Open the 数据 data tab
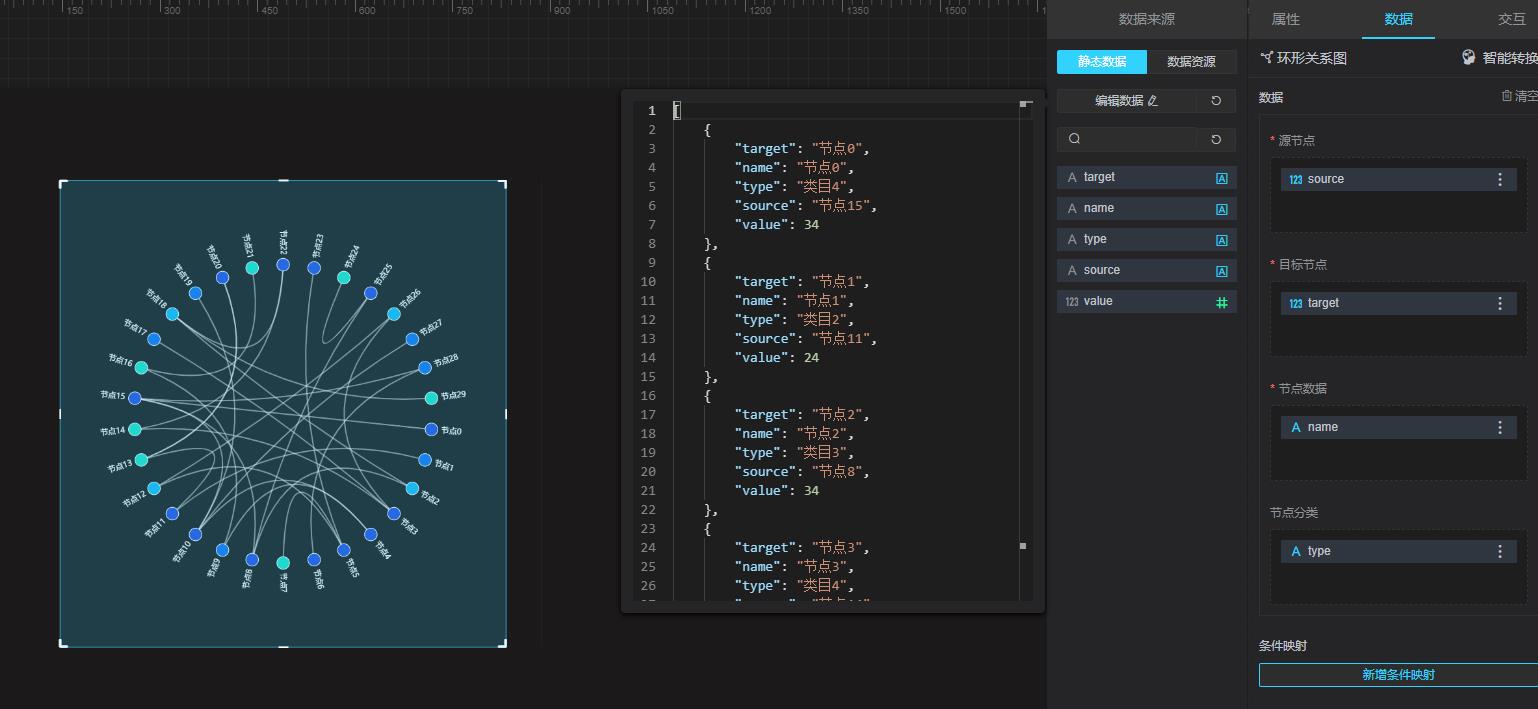 tap(1398, 19)
